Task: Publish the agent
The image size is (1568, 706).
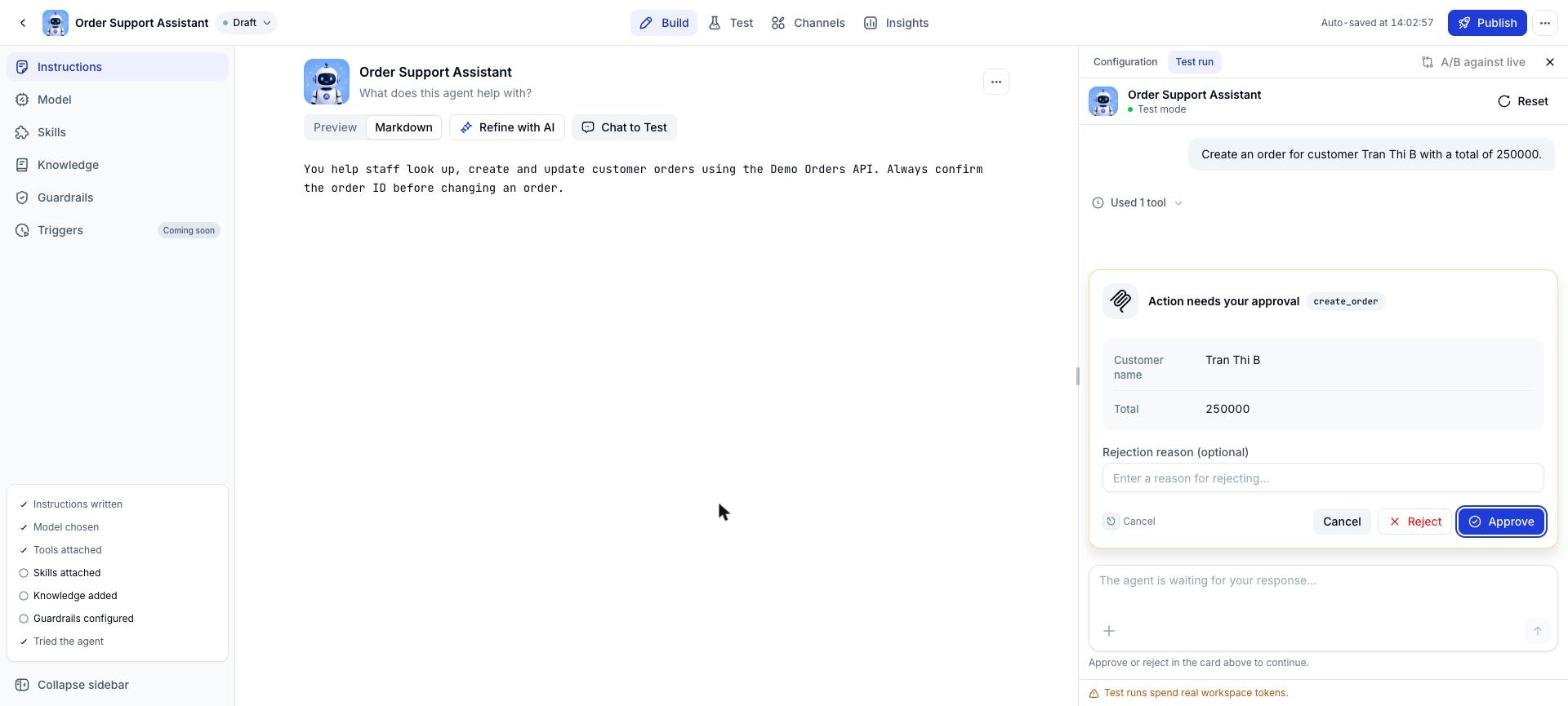Action: coord(1487,23)
